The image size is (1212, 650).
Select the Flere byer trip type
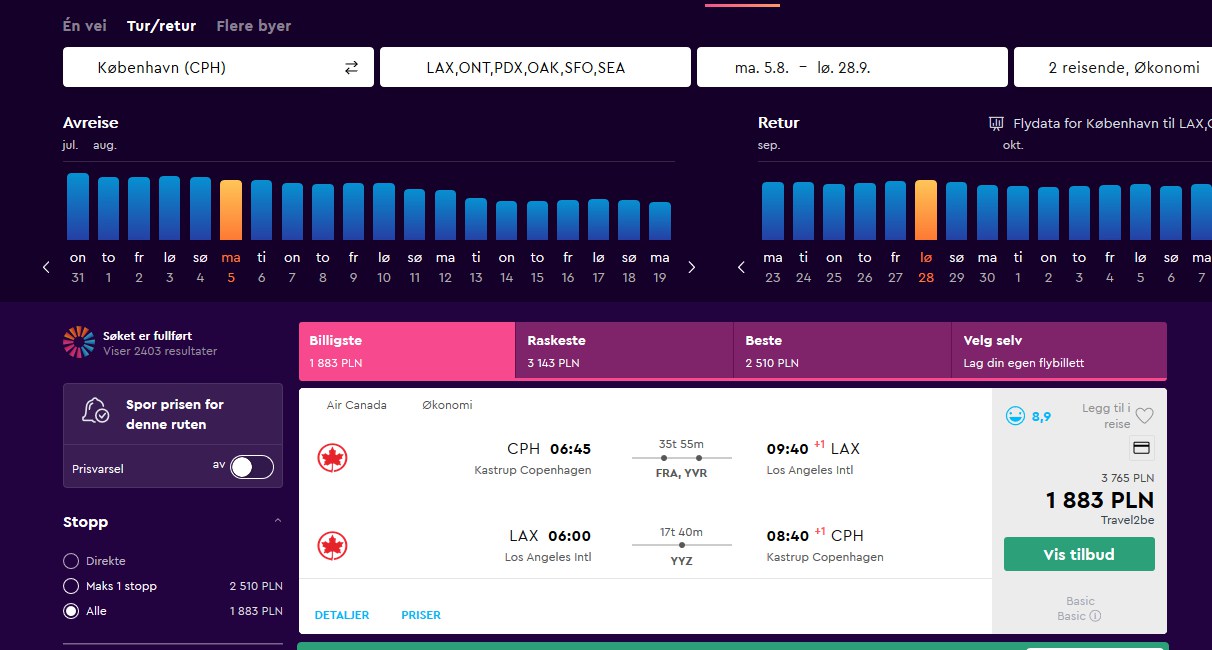[253, 26]
